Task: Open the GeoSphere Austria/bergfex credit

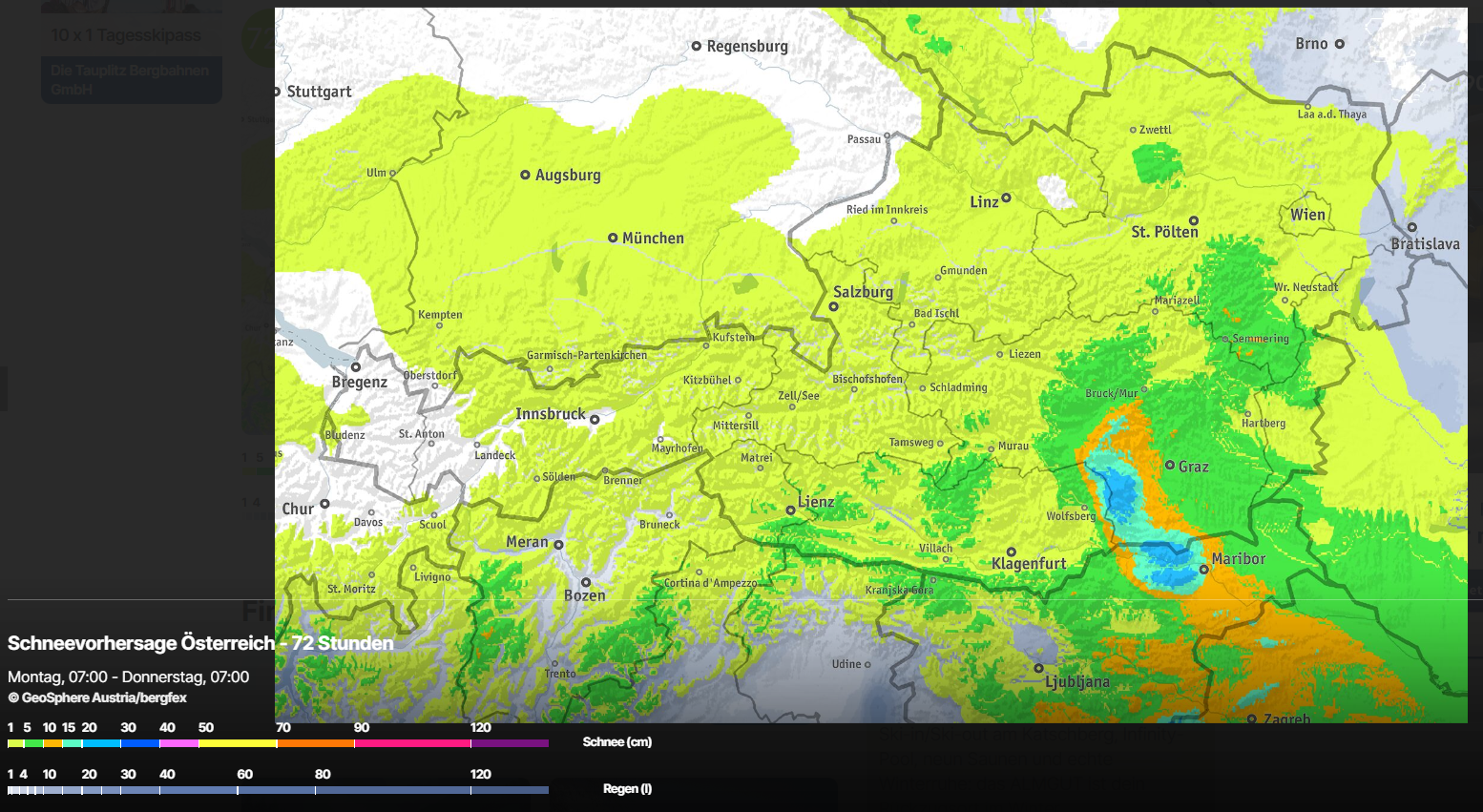Action: click(97, 697)
